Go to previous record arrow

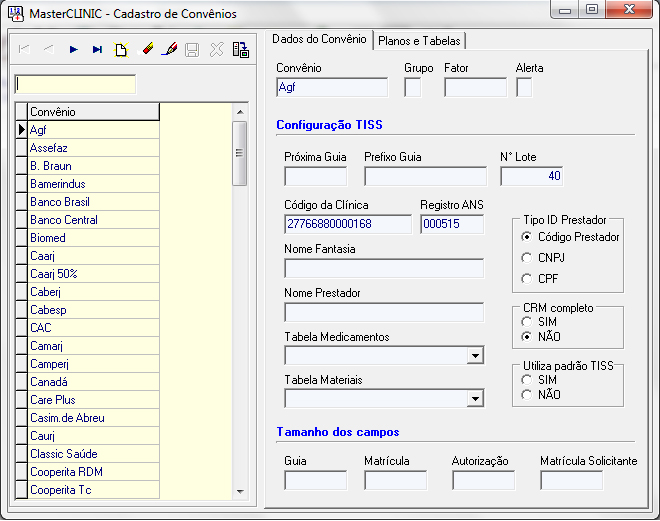[49, 50]
